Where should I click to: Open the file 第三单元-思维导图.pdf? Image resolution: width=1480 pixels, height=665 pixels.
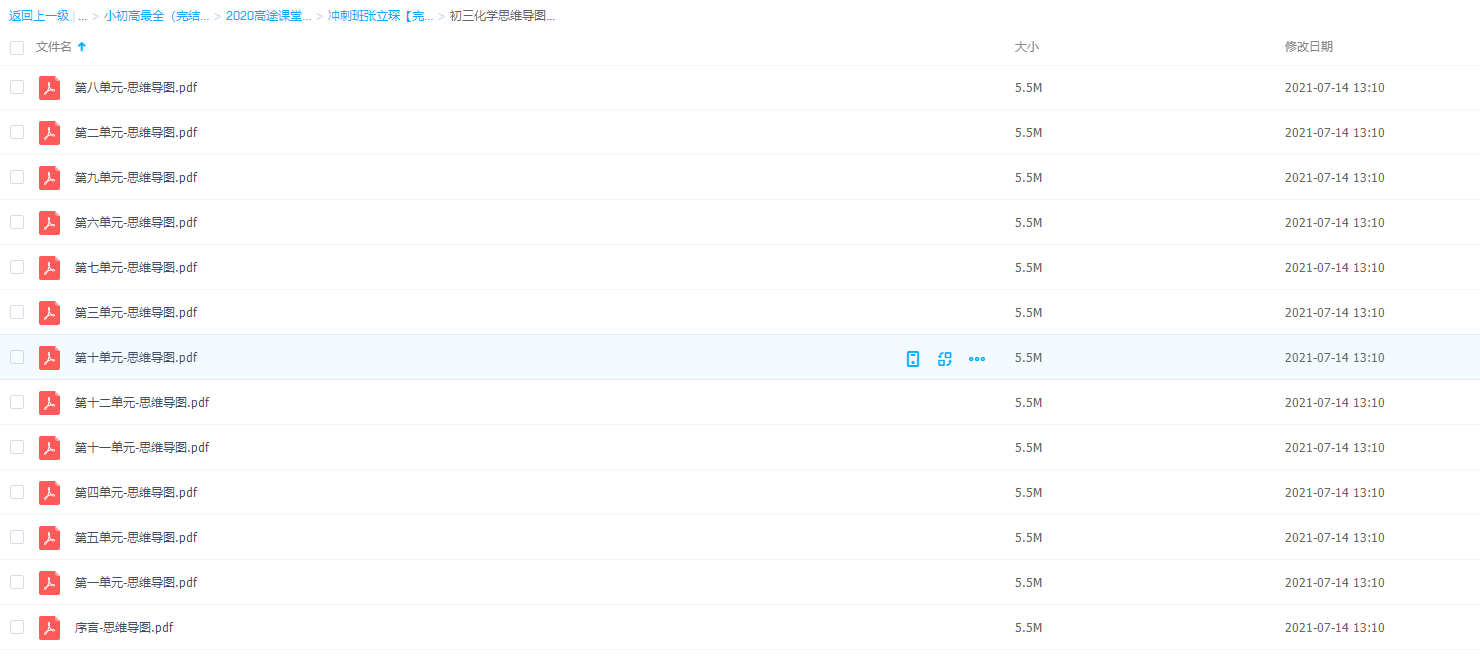tap(136, 313)
